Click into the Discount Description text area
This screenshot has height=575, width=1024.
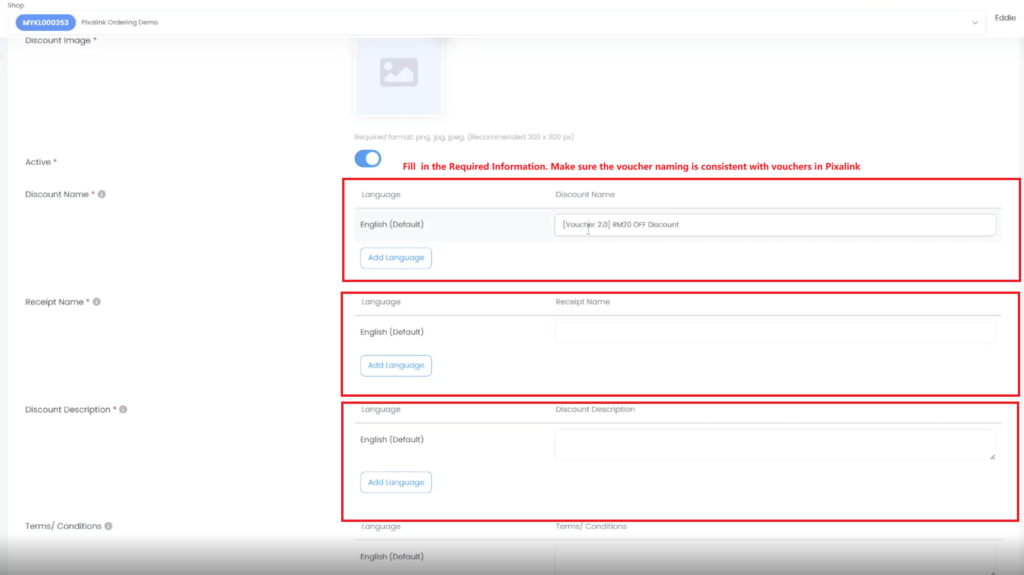pos(775,444)
